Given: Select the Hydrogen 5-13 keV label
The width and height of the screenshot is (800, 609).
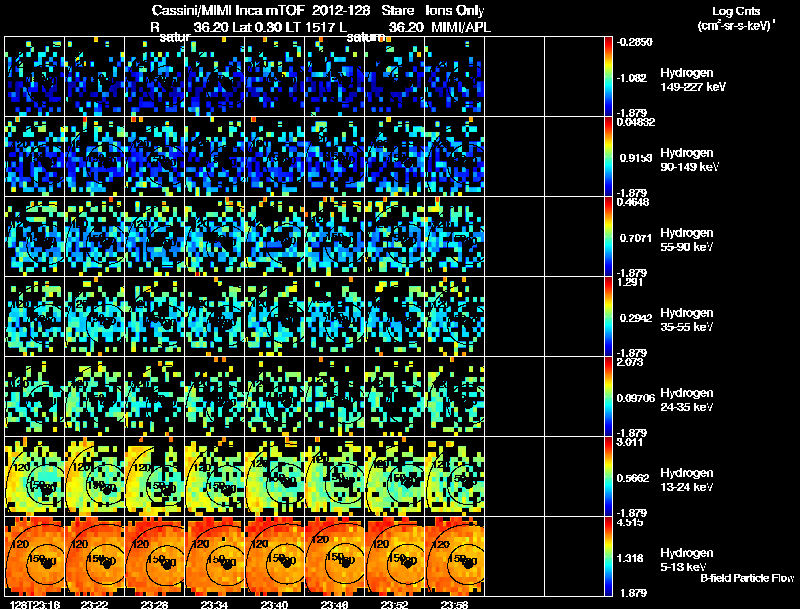Looking at the screenshot, I should (687, 560).
